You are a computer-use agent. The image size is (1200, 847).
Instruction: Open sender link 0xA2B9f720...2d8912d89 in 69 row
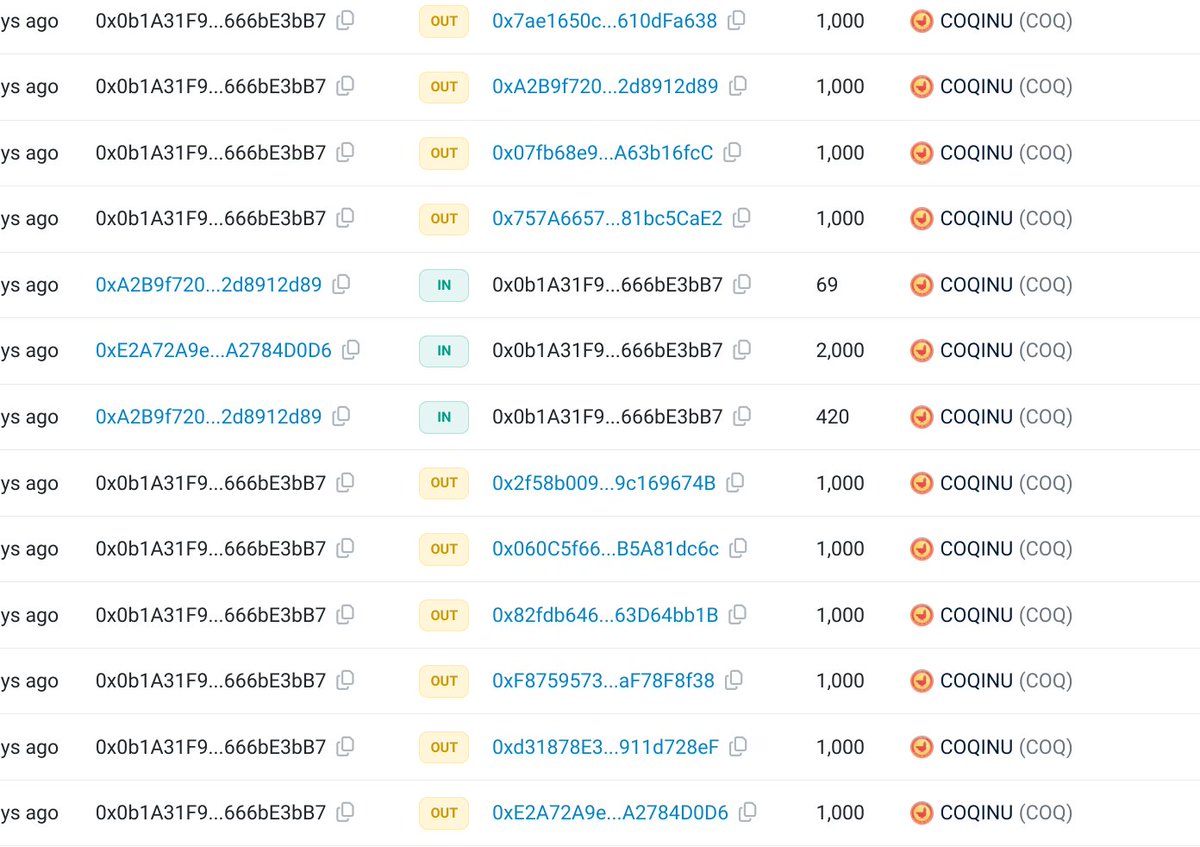tap(209, 284)
